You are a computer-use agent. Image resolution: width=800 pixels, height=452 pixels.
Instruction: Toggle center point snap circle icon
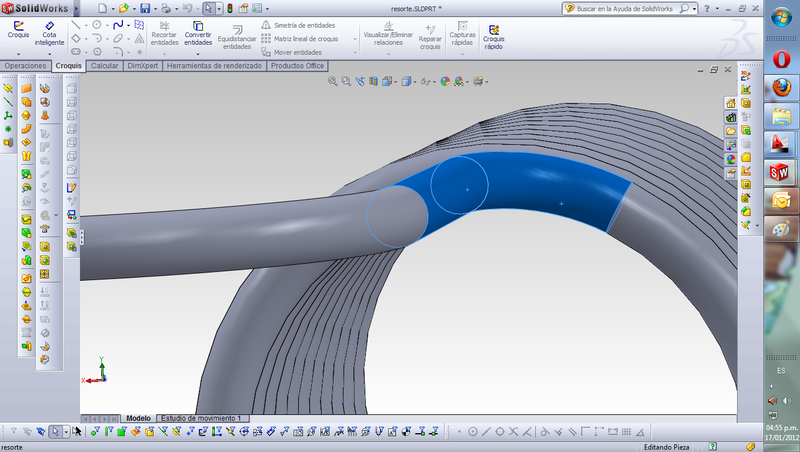[x=472, y=432]
